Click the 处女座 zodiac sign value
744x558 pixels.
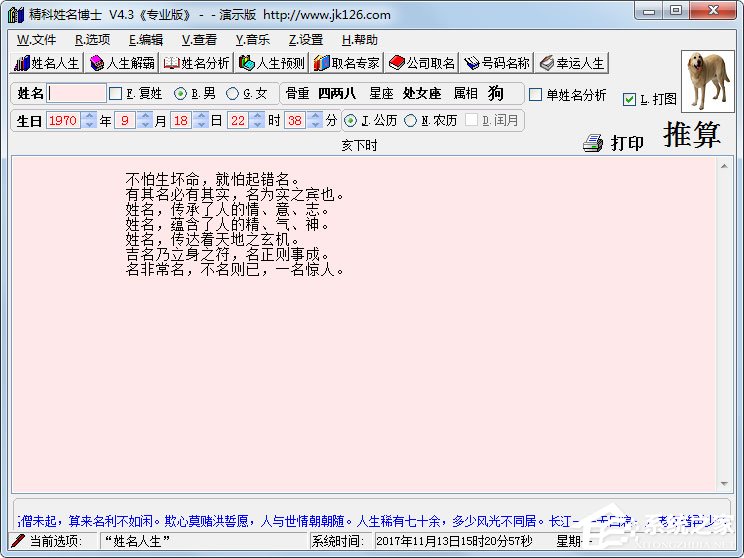[422, 93]
